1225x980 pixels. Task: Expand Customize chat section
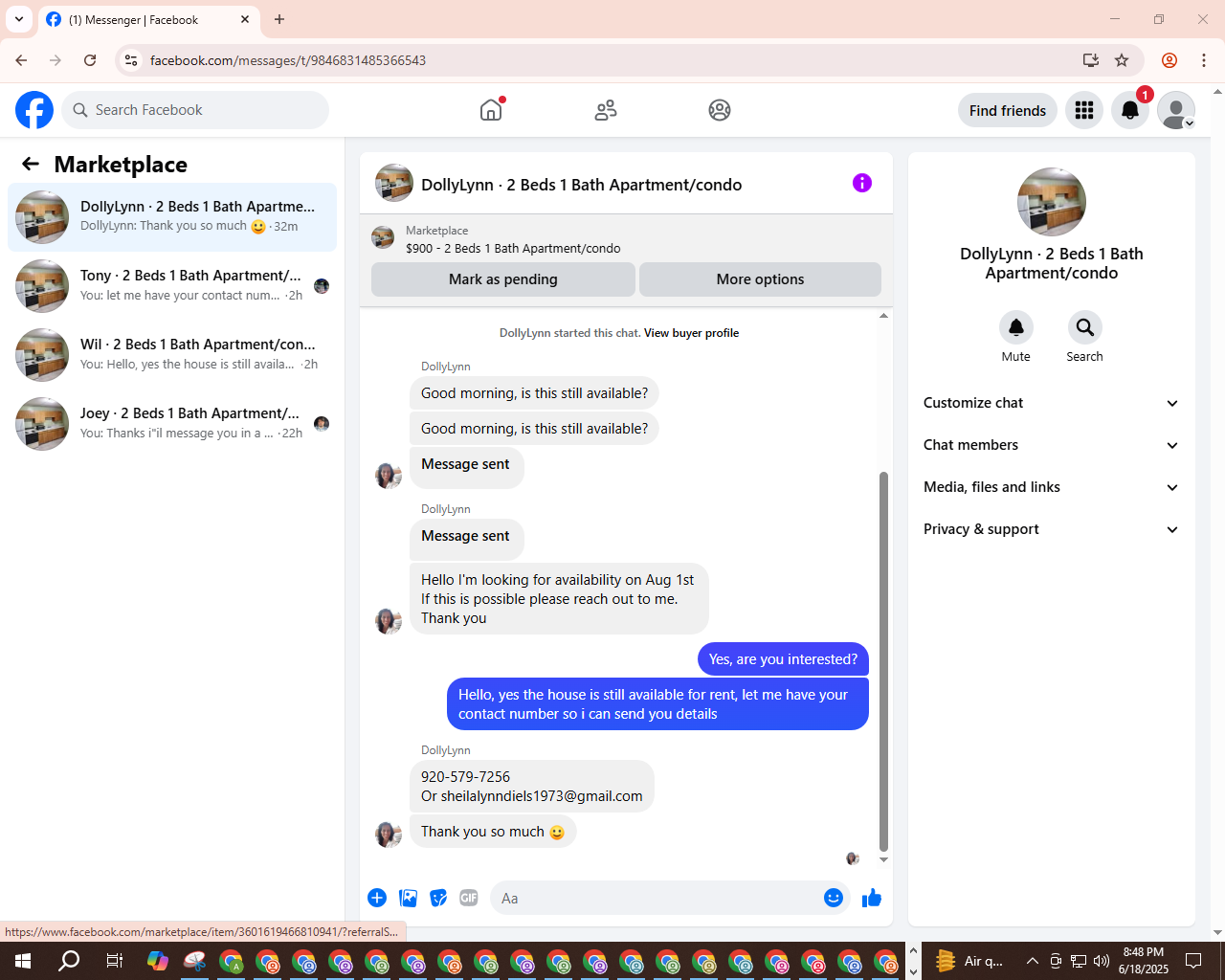1051,403
